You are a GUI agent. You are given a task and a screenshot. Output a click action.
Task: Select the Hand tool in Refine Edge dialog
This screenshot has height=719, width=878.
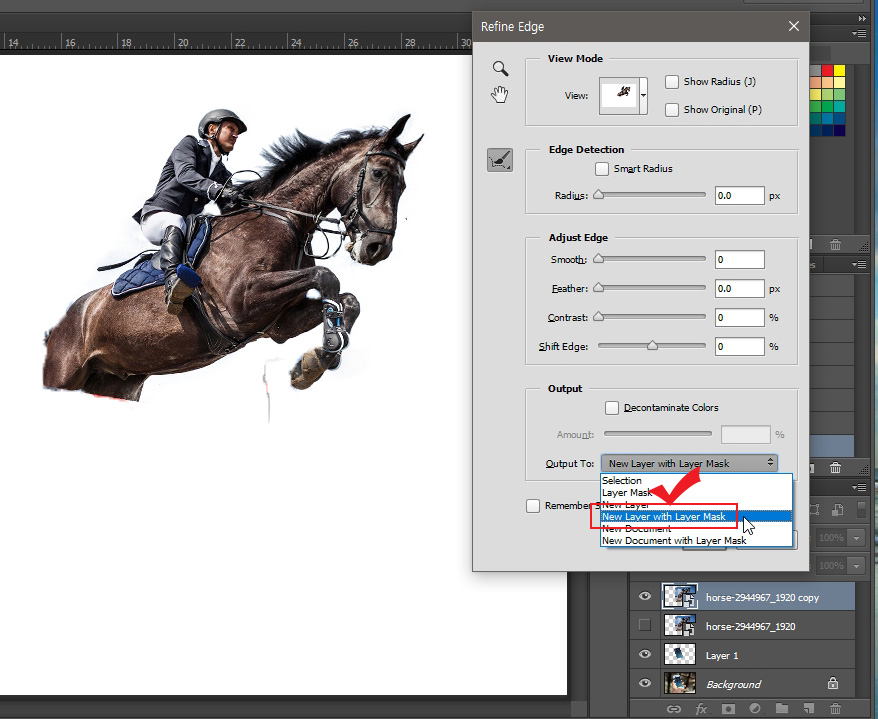[x=500, y=94]
